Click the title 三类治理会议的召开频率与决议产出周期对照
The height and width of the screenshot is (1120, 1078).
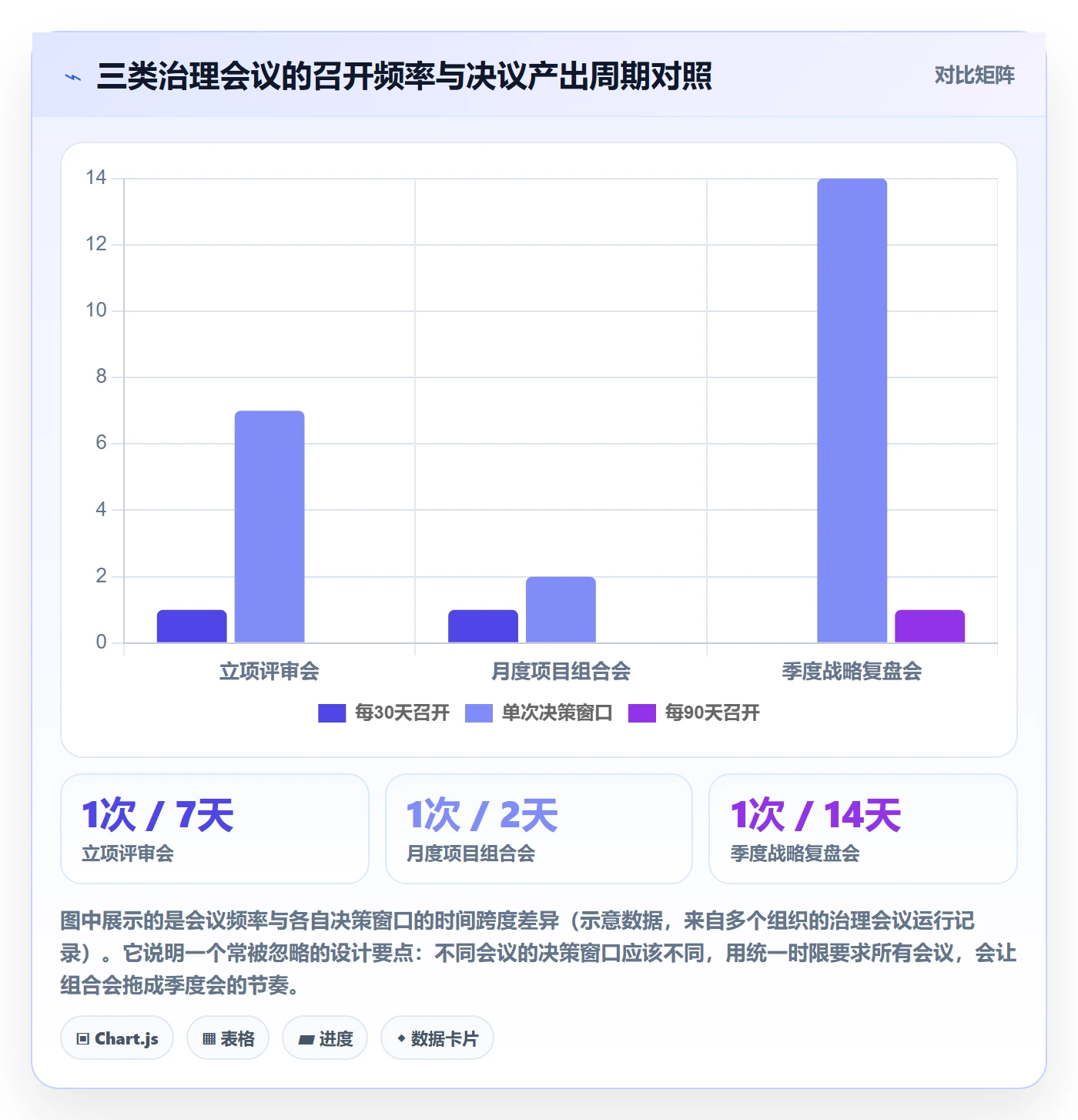click(x=404, y=76)
